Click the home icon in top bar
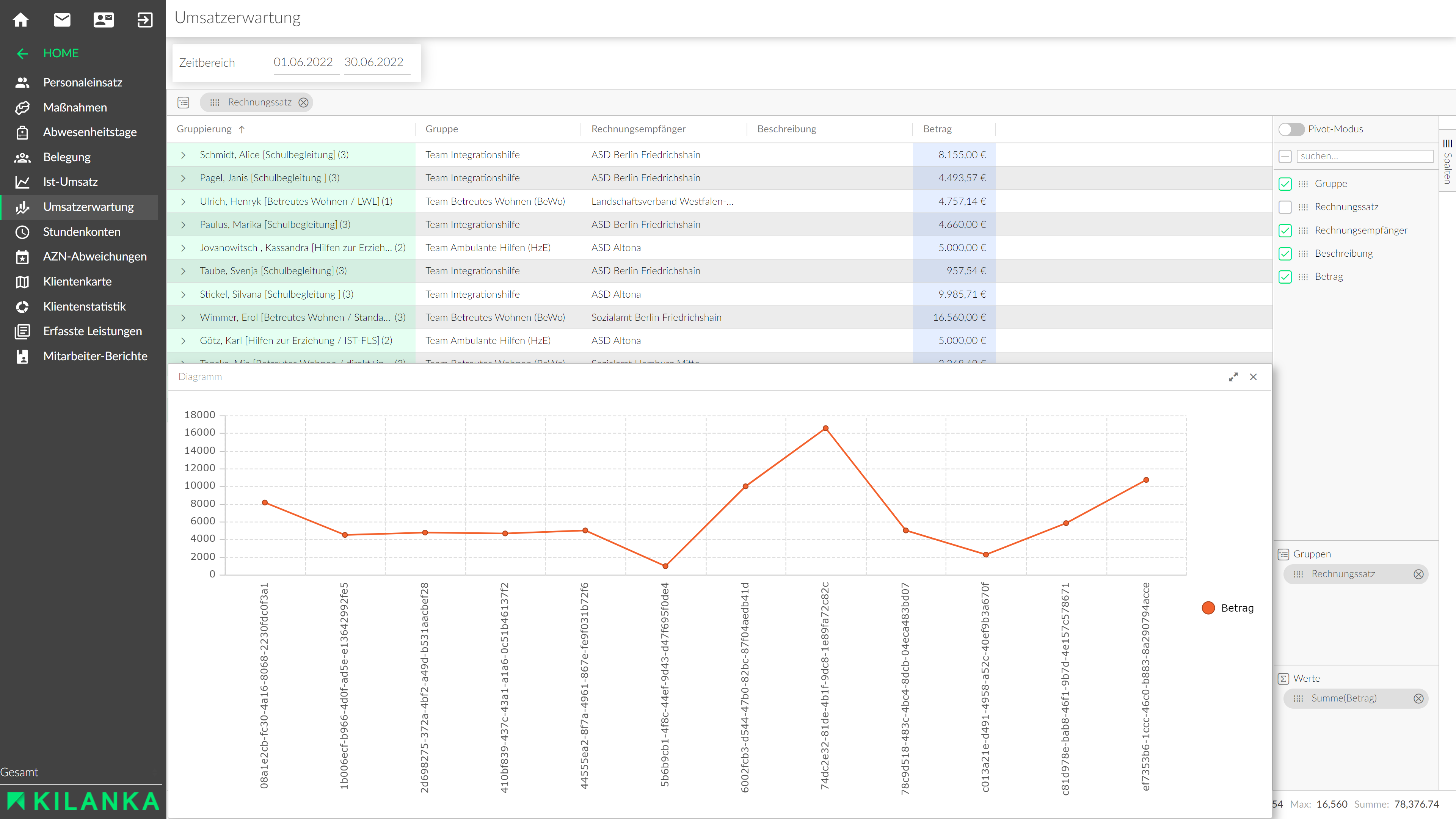Image resolution: width=1456 pixels, height=819 pixels. 21,20
